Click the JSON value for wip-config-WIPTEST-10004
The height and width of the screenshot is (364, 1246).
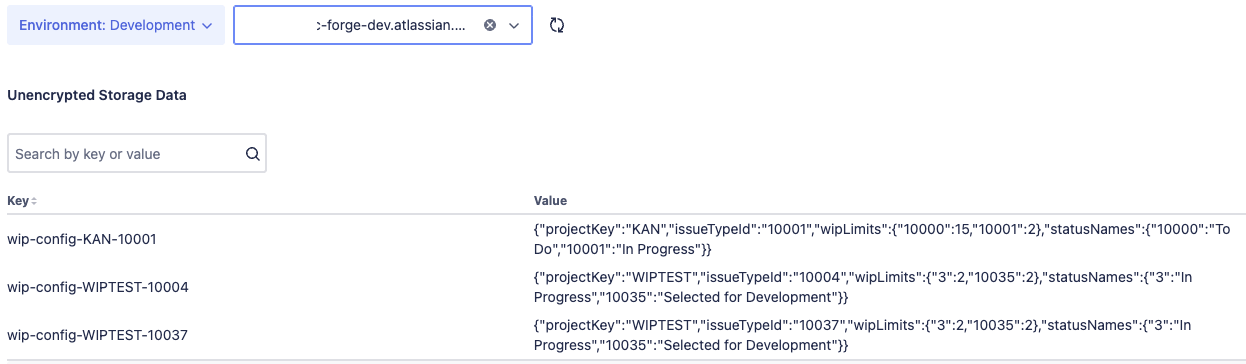pos(864,287)
